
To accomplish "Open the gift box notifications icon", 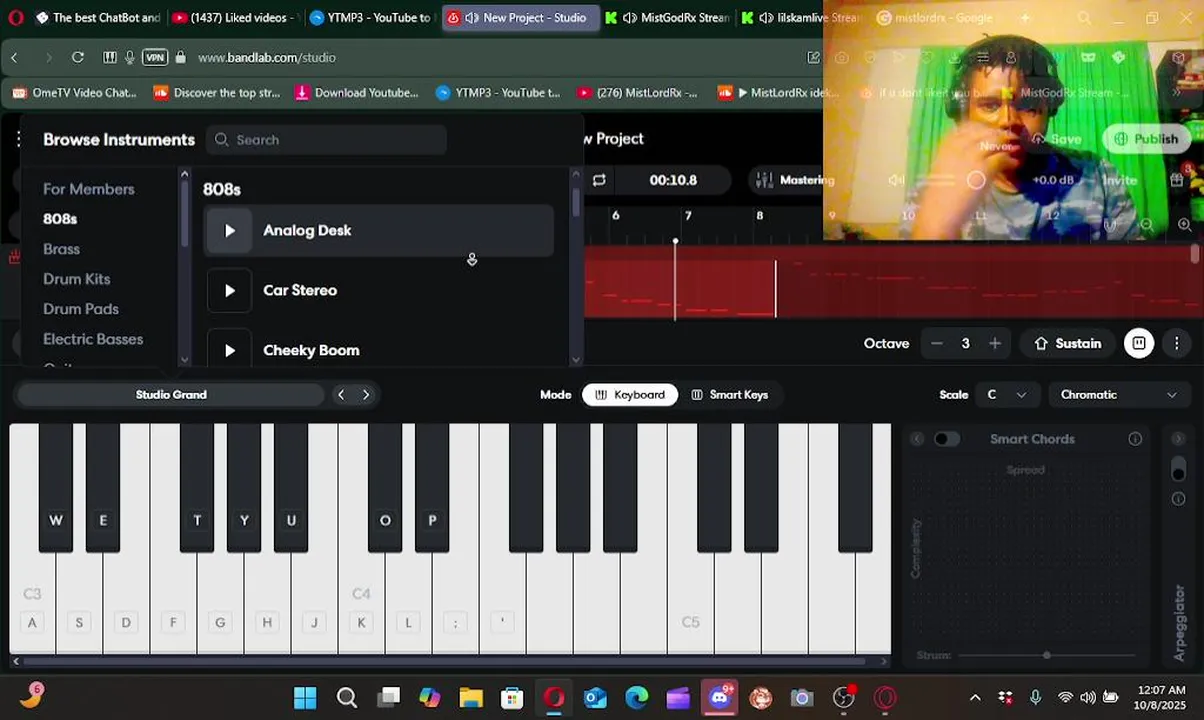I will point(1177,180).
